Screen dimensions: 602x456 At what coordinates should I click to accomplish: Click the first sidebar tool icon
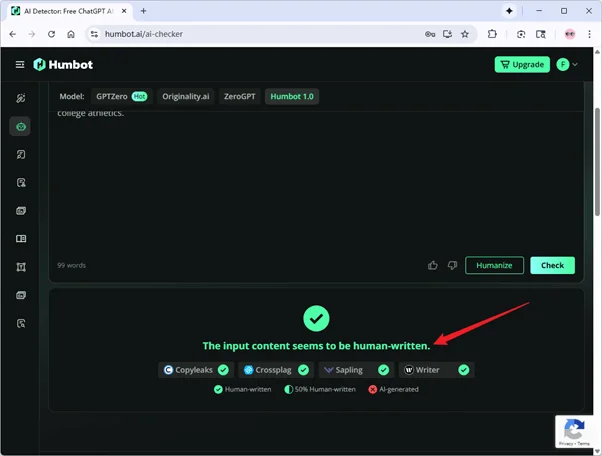click(x=20, y=98)
